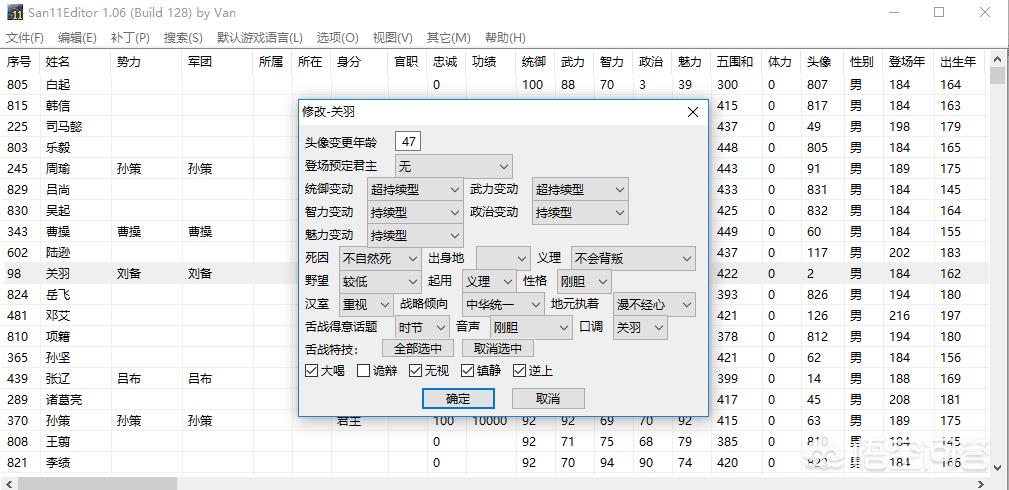Screen dimensions: 1009x490
Task: Uncheck the 镇静 checkbox
Action: pos(468,371)
